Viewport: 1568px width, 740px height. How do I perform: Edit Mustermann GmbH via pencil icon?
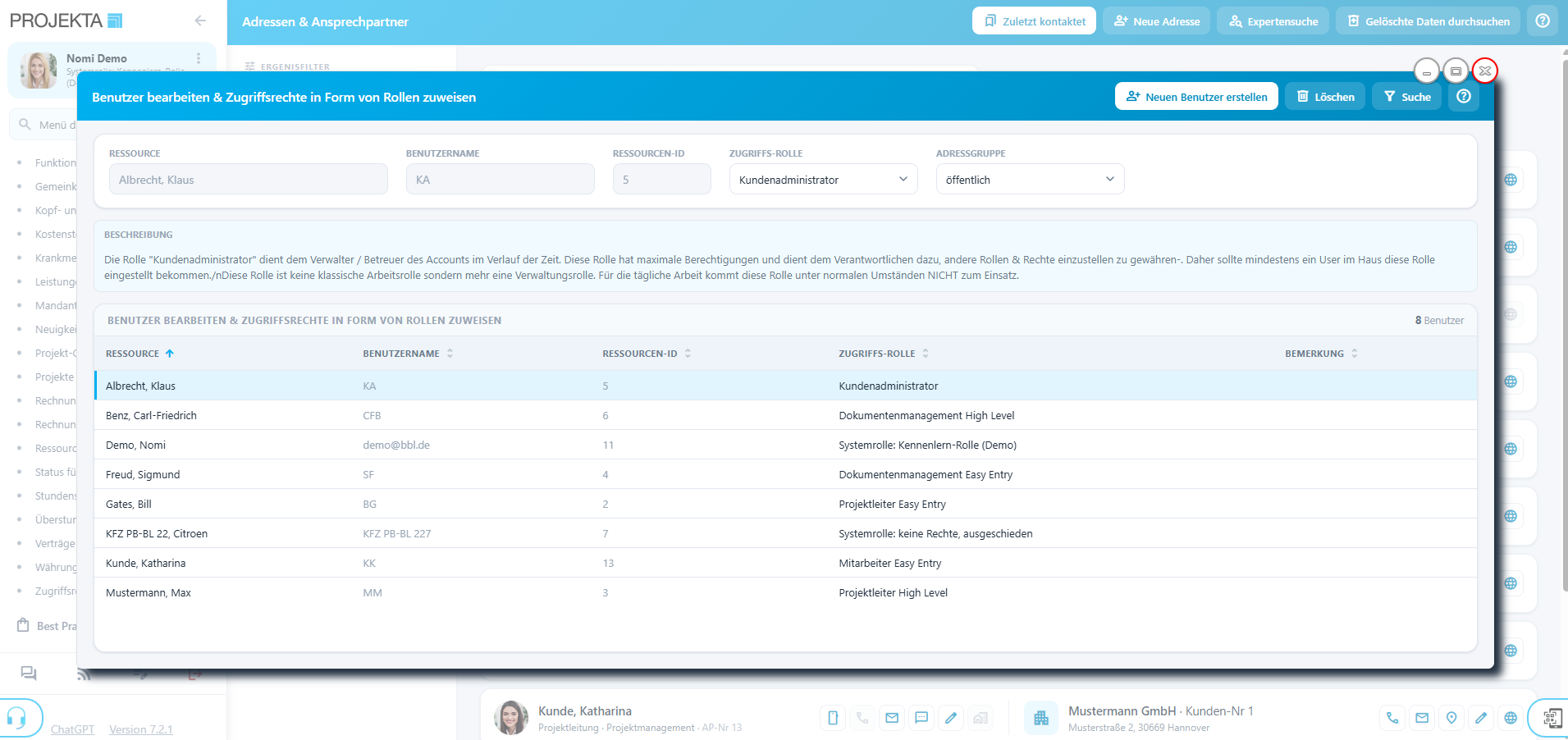(x=1481, y=718)
